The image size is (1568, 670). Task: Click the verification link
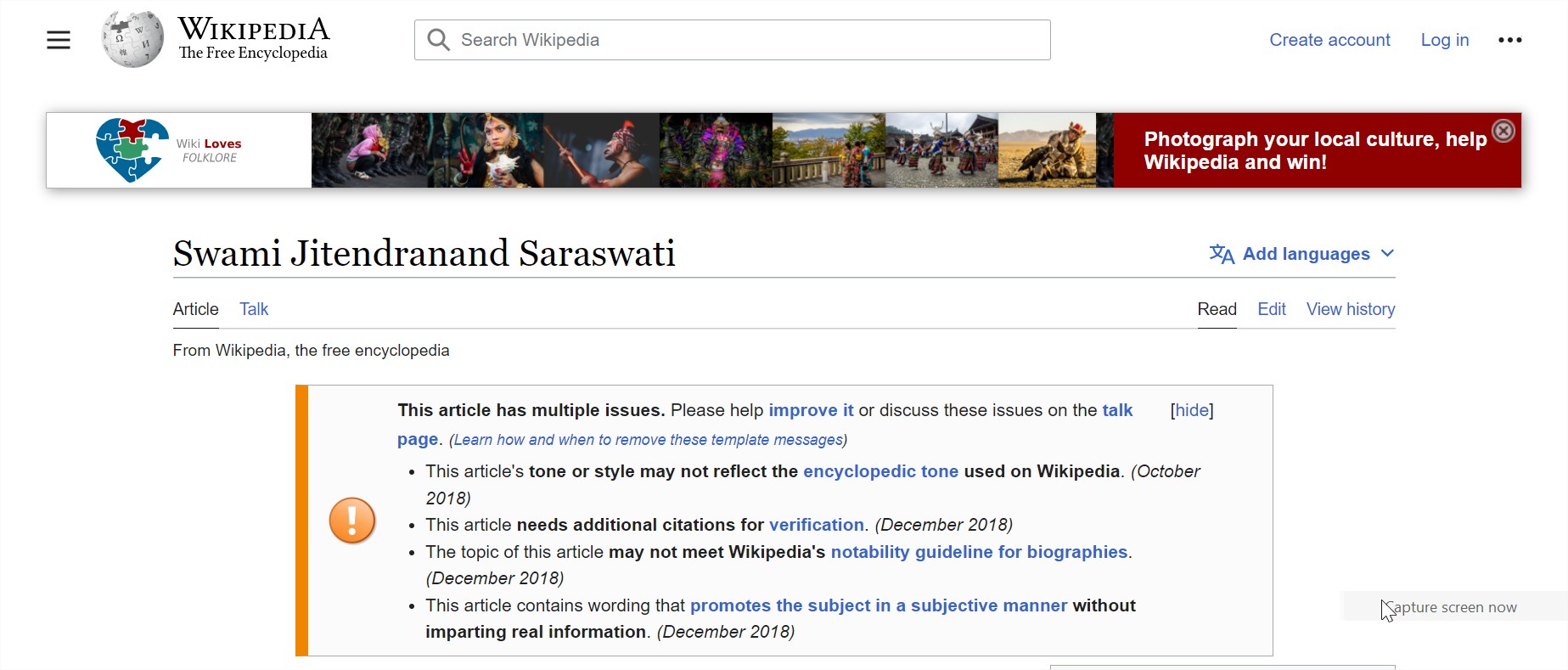(816, 525)
